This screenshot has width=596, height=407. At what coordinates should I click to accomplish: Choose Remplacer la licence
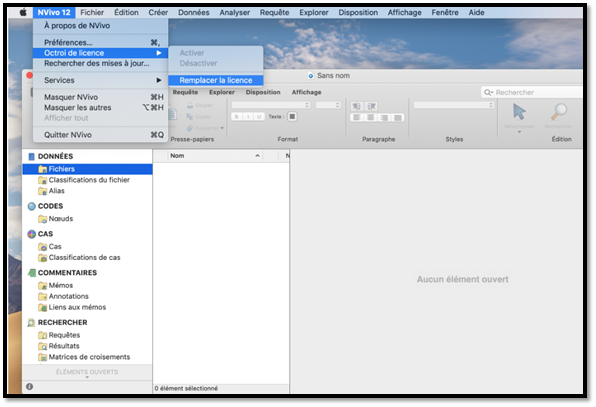[x=216, y=80]
